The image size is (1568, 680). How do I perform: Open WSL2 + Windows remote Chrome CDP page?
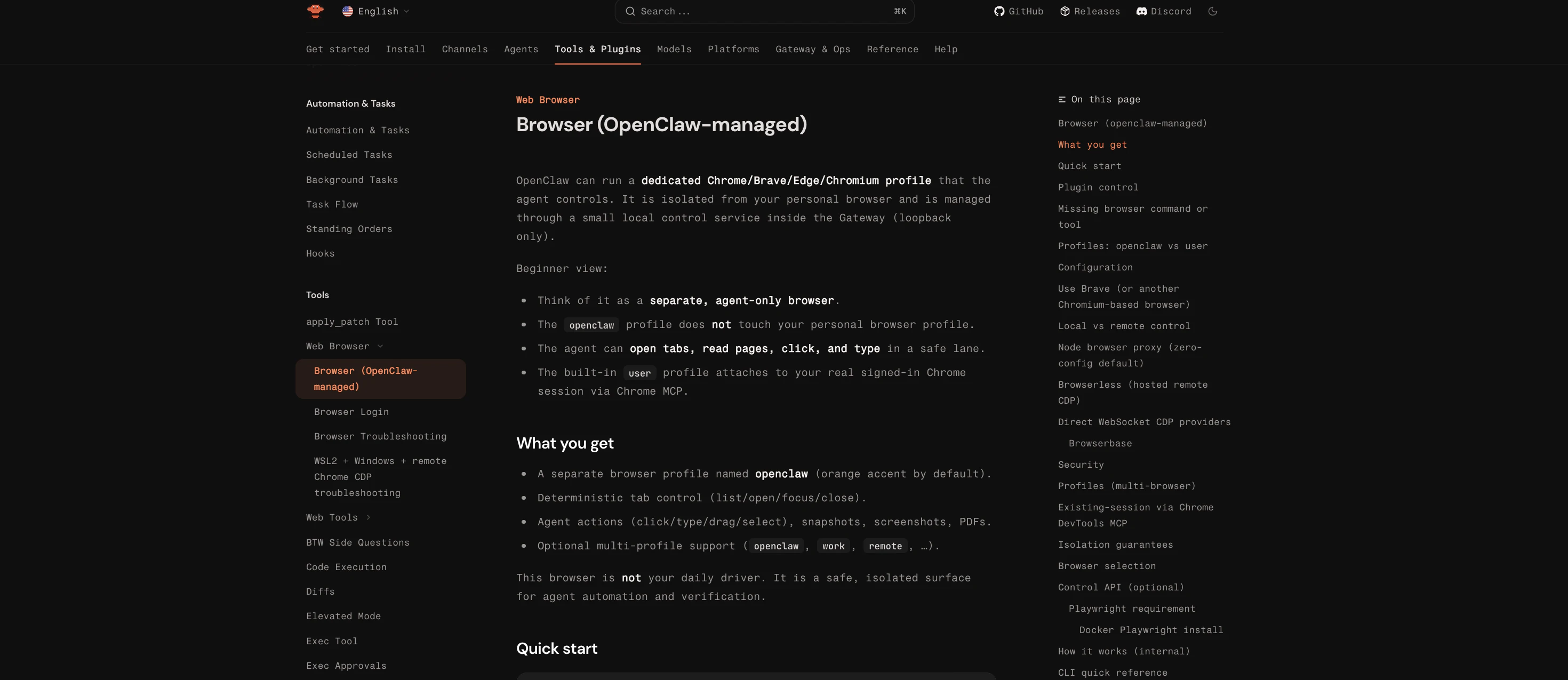click(380, 477)
